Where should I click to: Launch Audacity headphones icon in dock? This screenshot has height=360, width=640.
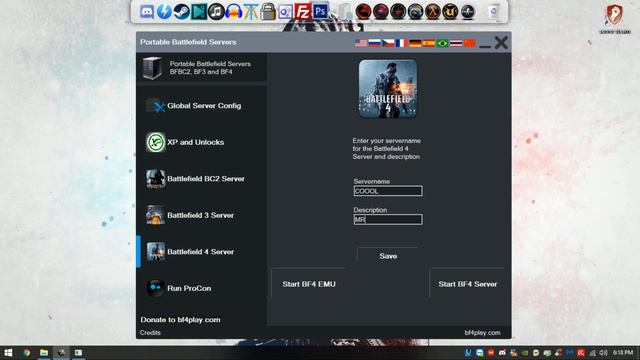coord(234,11)
